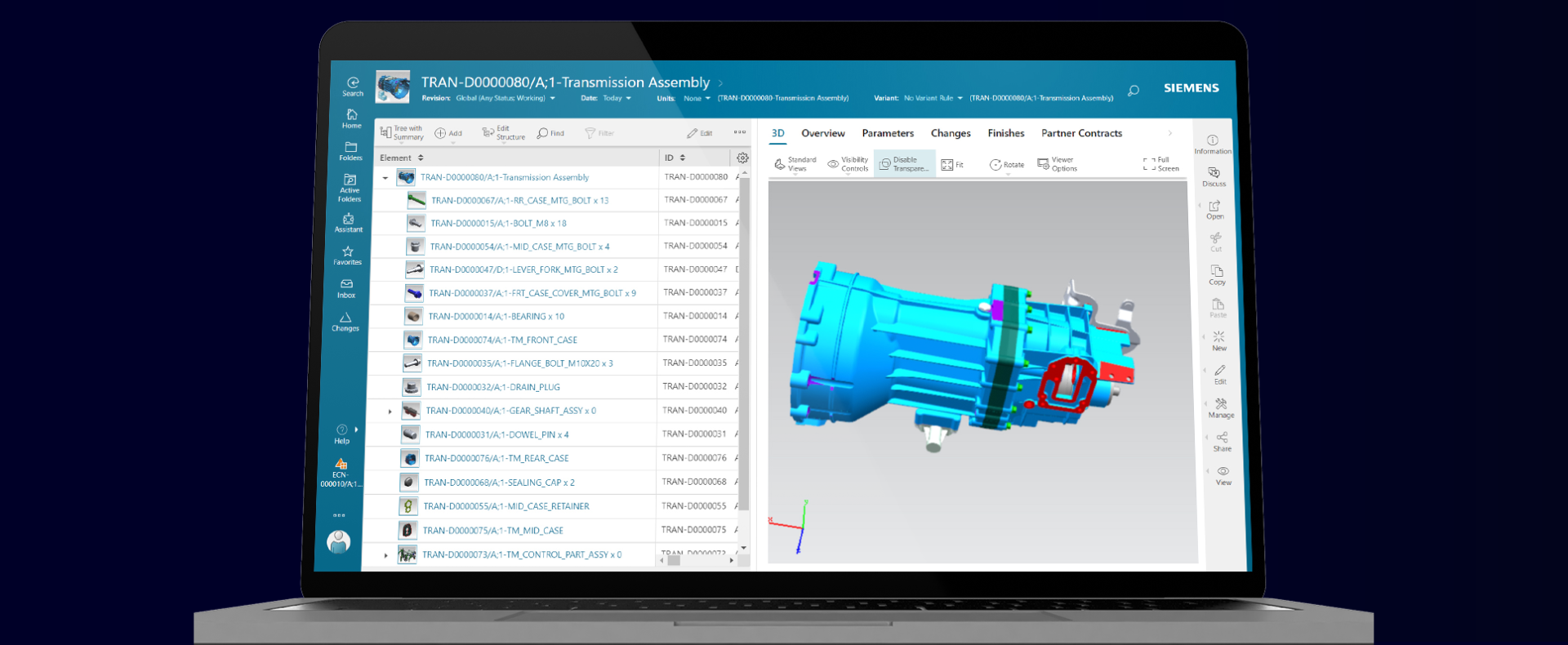
Task: Collapse the Transmission Assembly root node
Action: pyautogui.click(x=385, y=178)
